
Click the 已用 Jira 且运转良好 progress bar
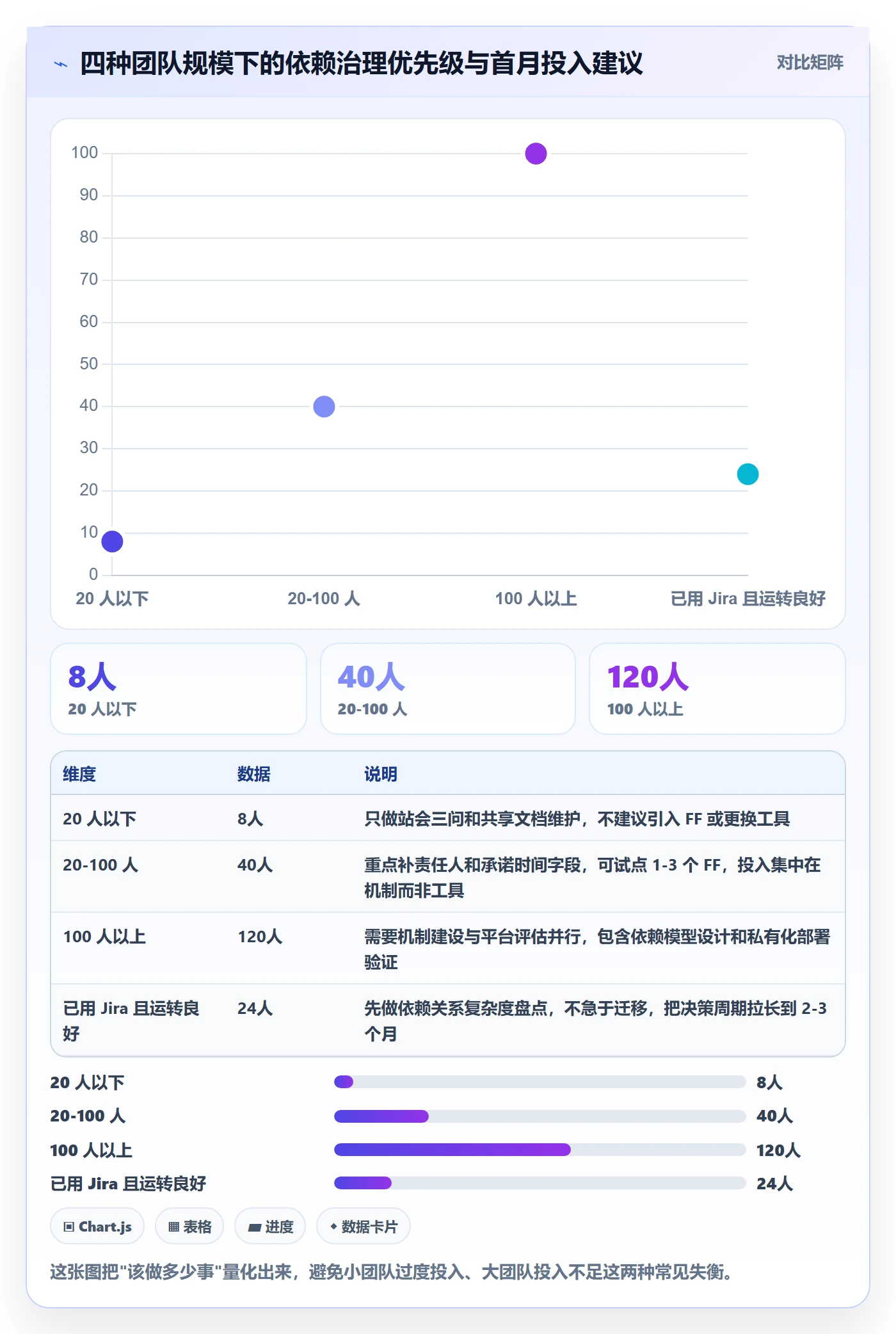(x=540, y=1183)
